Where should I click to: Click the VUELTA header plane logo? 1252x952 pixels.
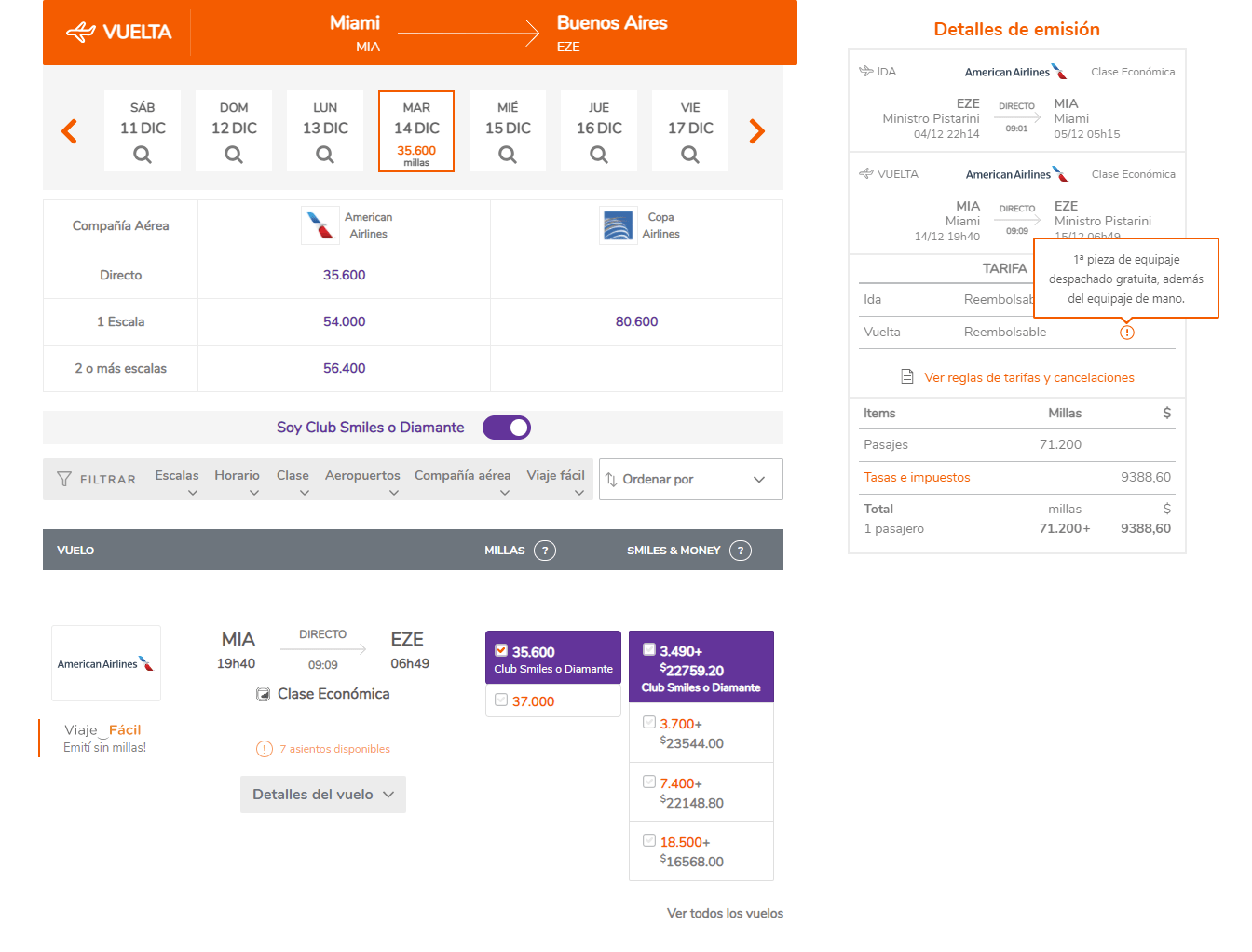[x=81, y=32]
